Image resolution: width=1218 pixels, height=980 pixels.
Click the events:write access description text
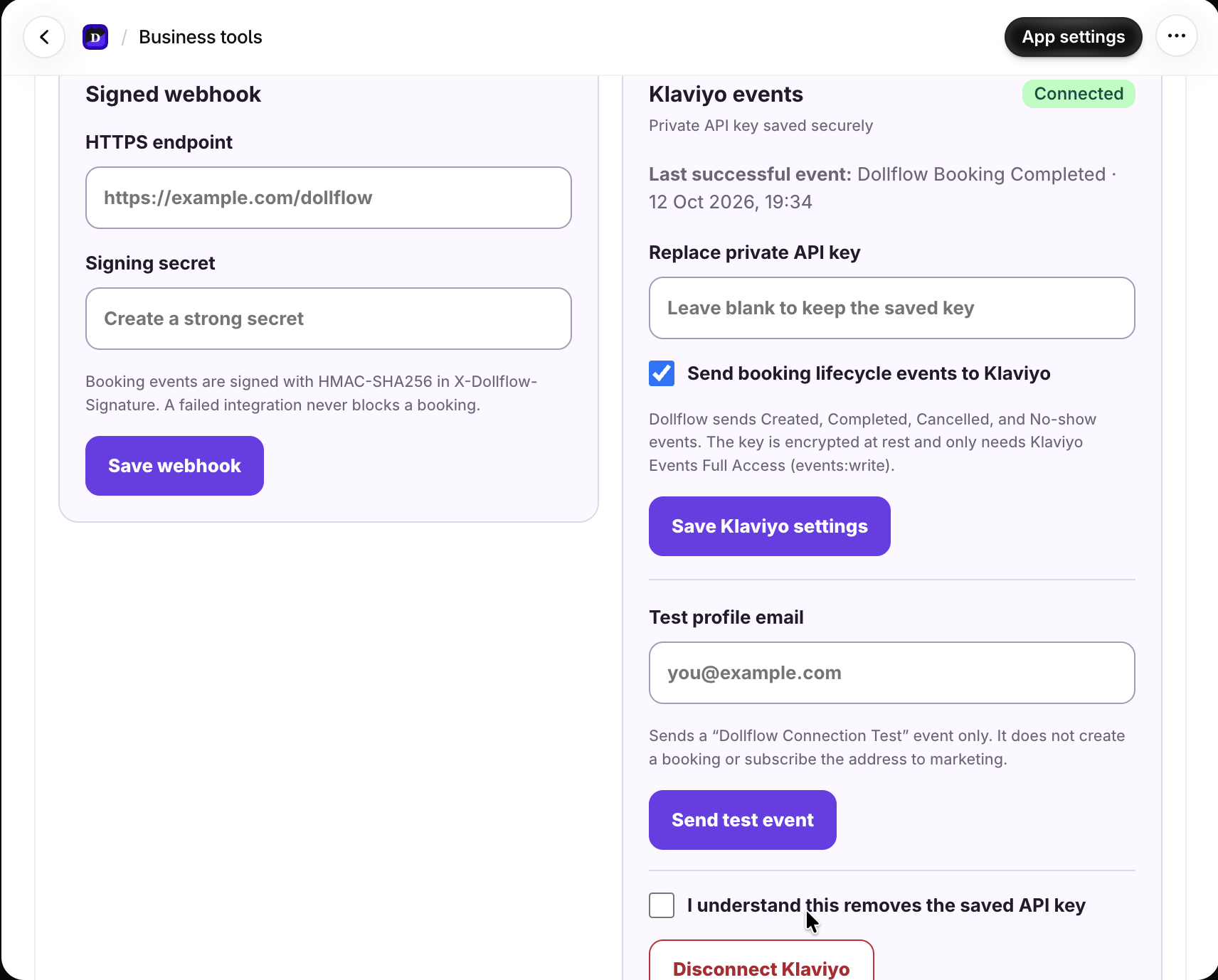pyautogui.click(x=872, y=442)
